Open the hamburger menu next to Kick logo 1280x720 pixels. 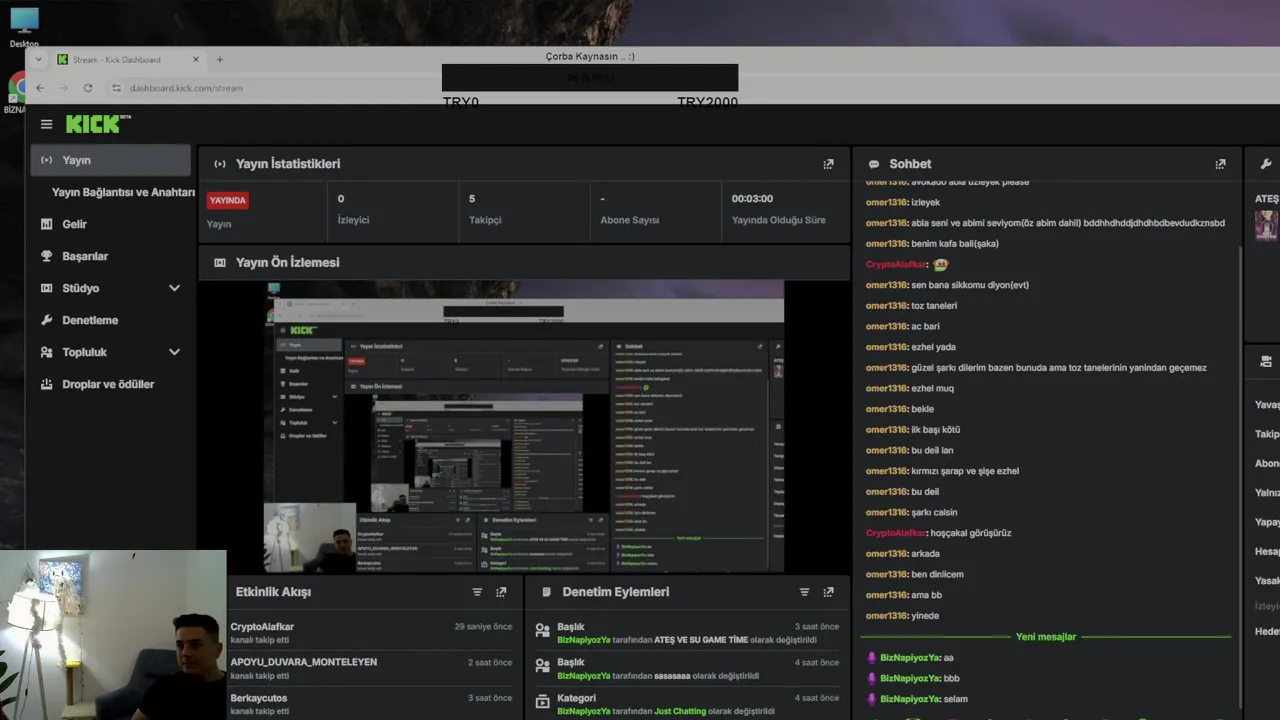pos(46,124)
